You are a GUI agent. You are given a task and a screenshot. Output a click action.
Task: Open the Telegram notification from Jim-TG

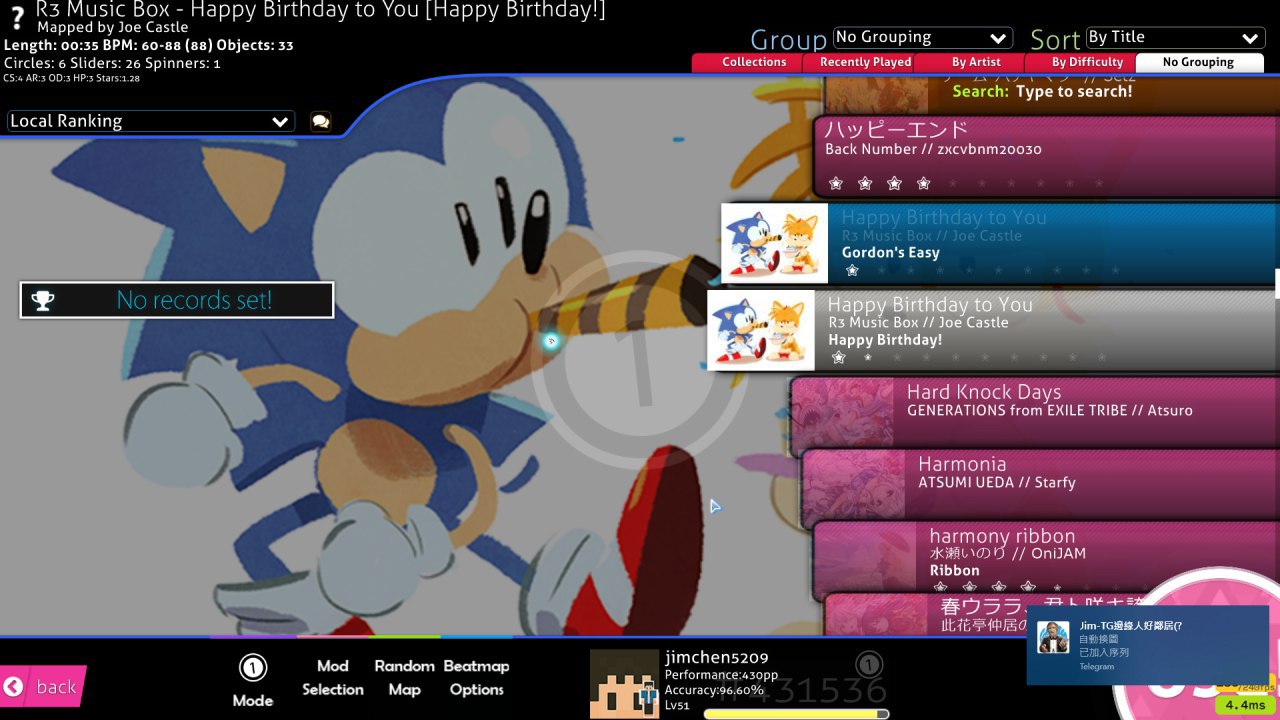pos(1148,645)
